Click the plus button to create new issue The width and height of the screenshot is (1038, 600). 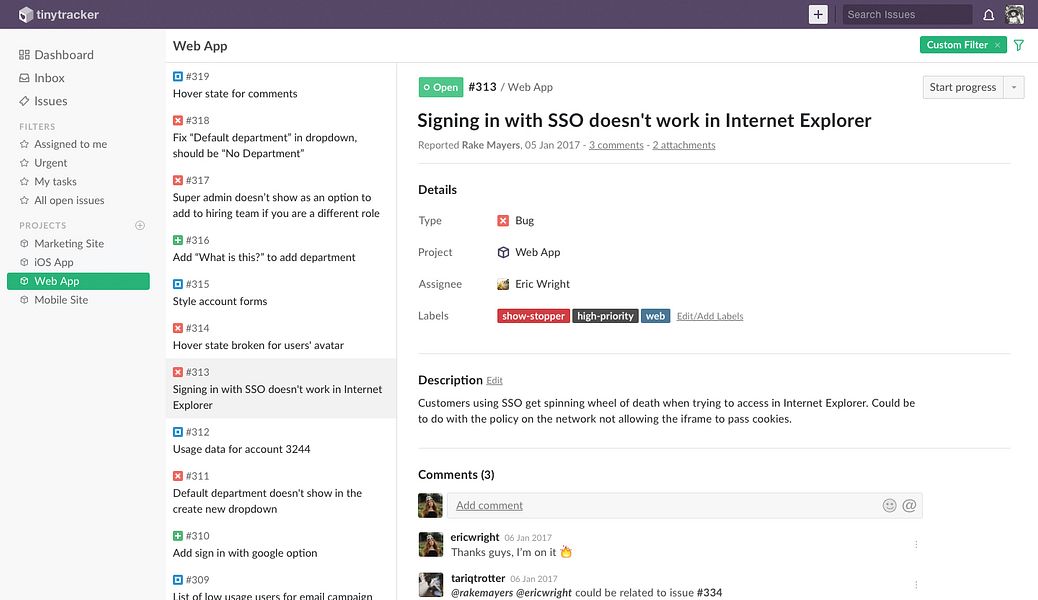tap(818, 15)
